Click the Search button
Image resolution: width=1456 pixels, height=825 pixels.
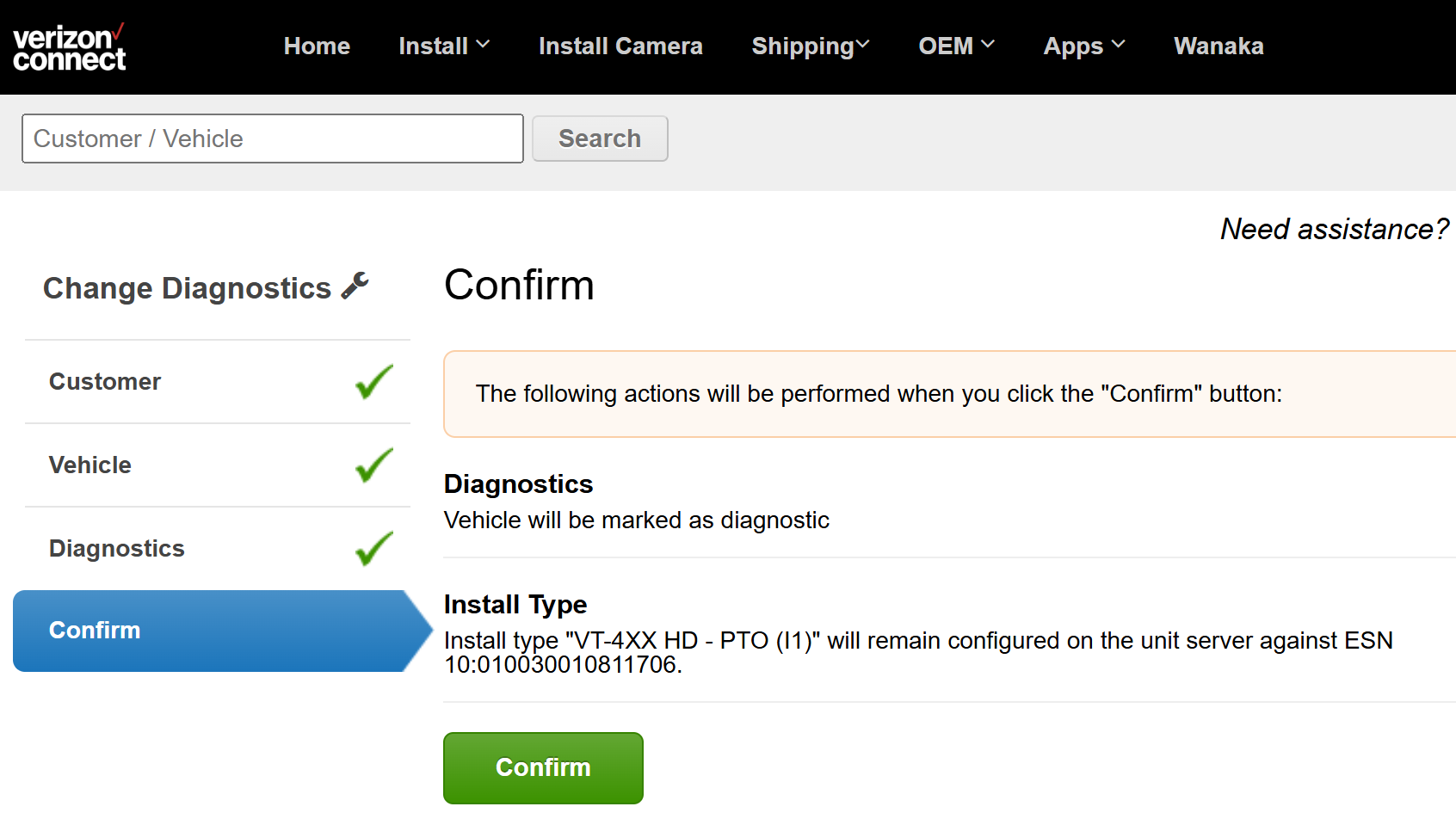pos(600,139)
